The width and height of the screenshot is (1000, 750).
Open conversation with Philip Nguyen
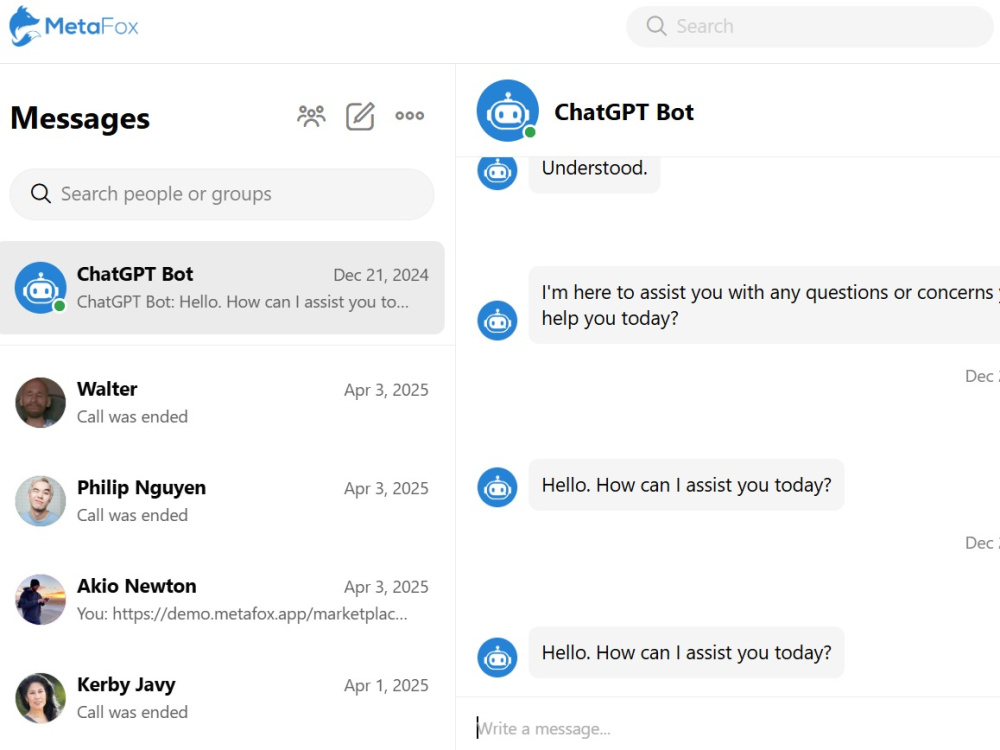click(x=222, y=501)
